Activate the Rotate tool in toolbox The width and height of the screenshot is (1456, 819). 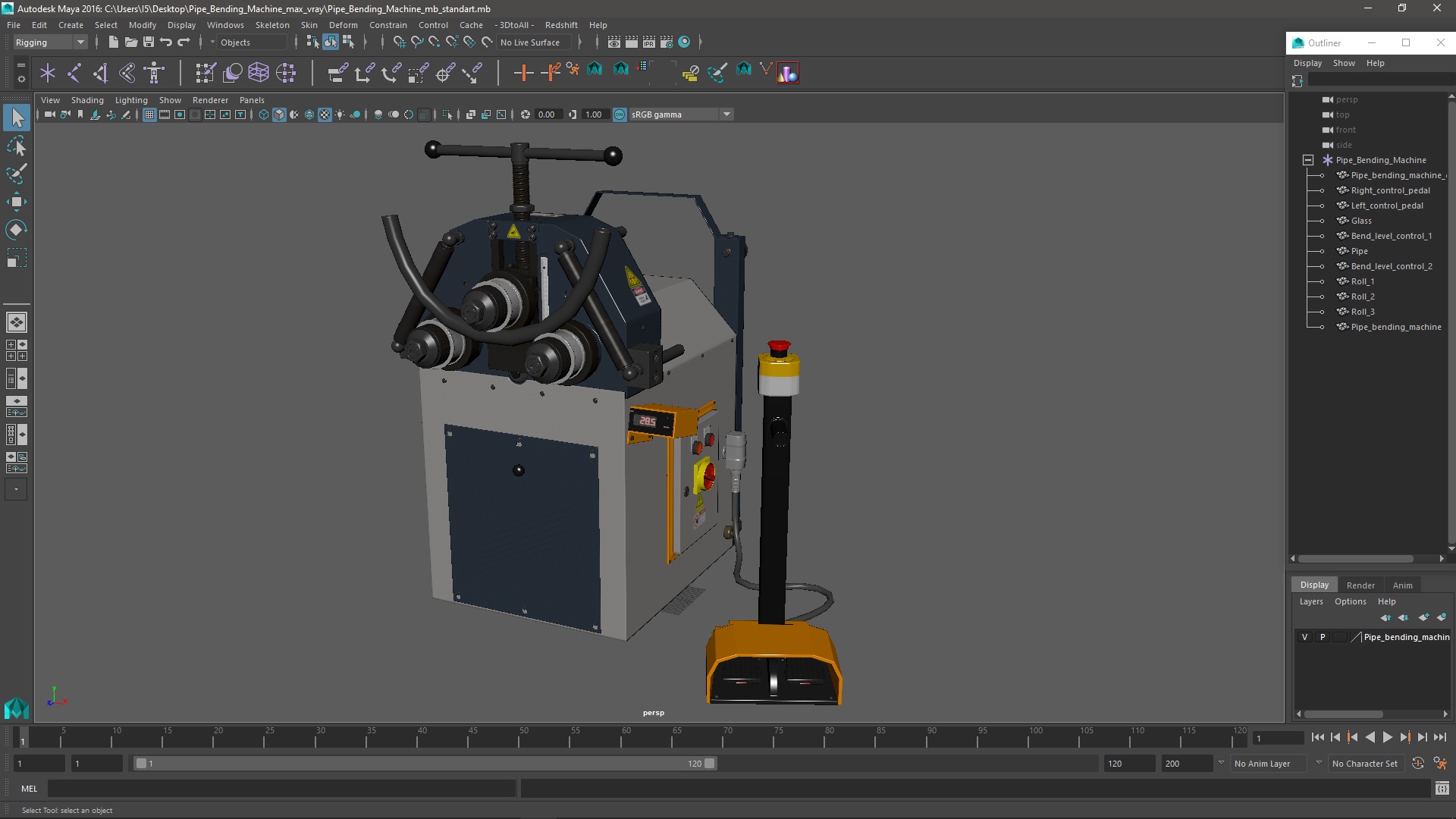pyautogui.click(x=16, y=230)
